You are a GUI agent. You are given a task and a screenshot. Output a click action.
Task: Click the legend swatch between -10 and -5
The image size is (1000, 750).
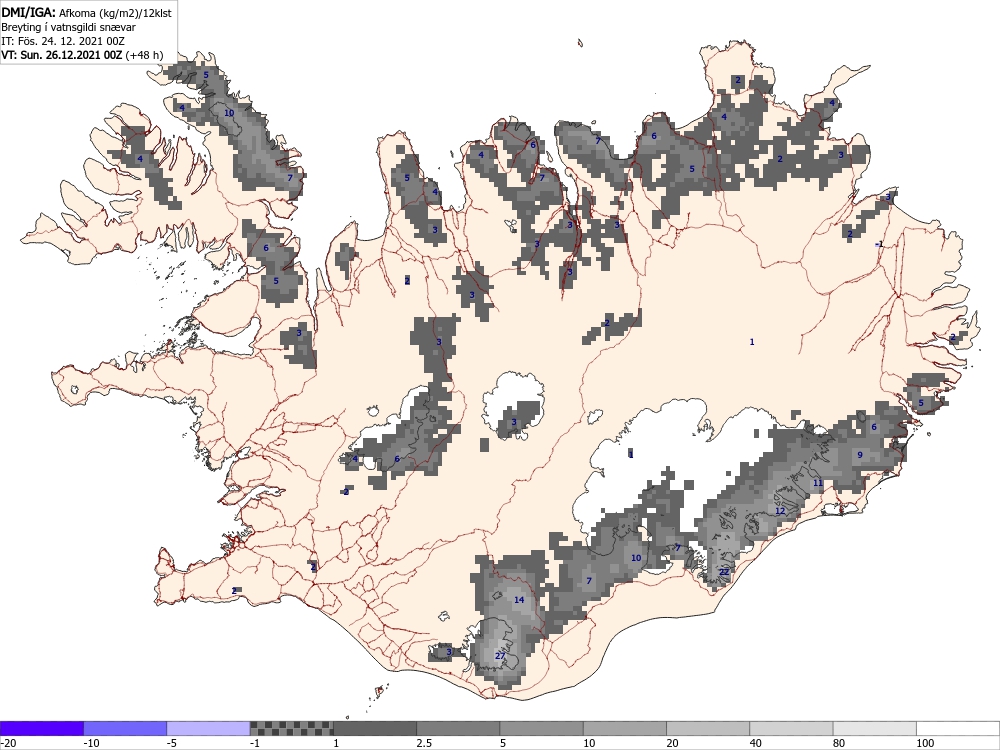(125, 728)
